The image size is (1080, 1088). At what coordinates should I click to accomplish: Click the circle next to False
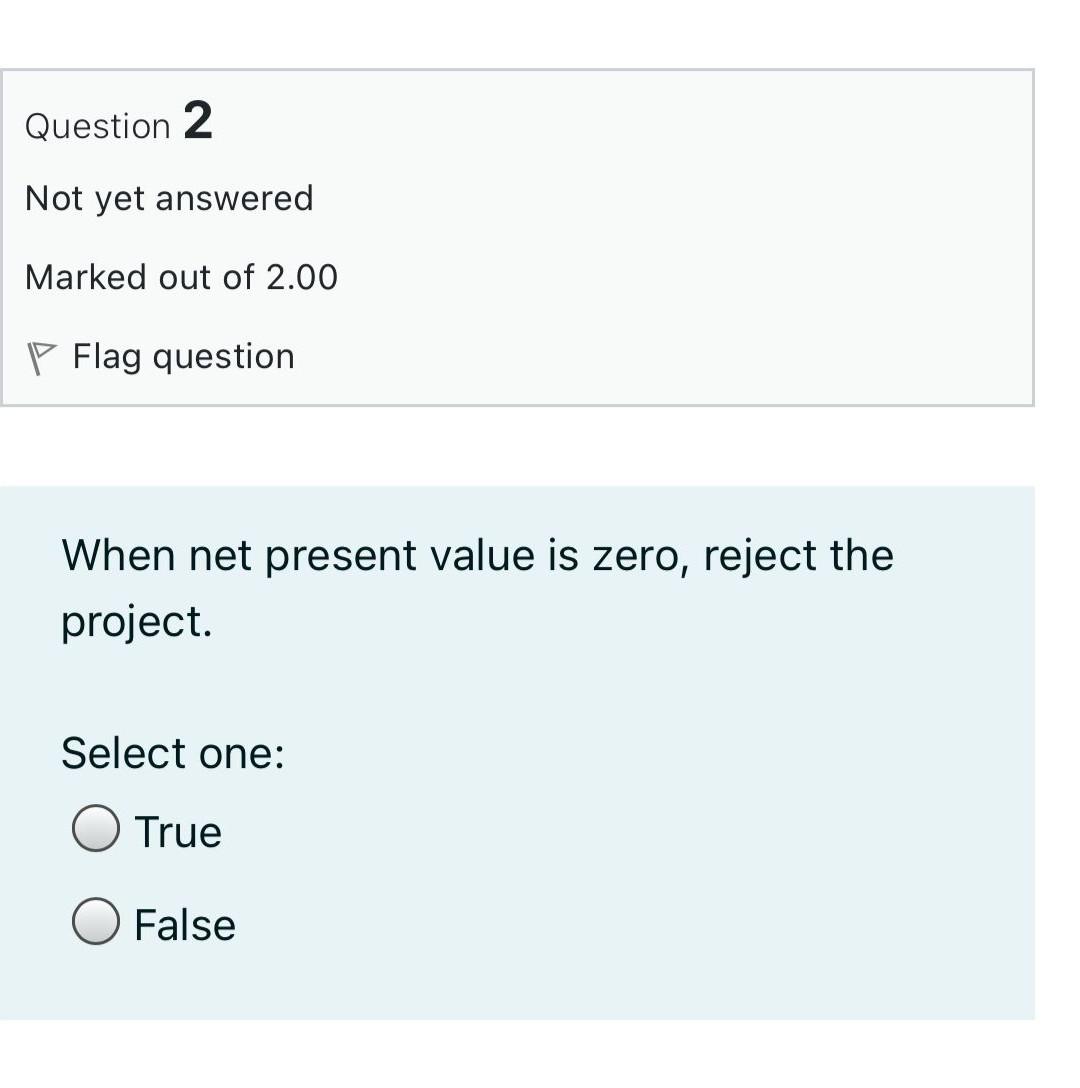96,921
